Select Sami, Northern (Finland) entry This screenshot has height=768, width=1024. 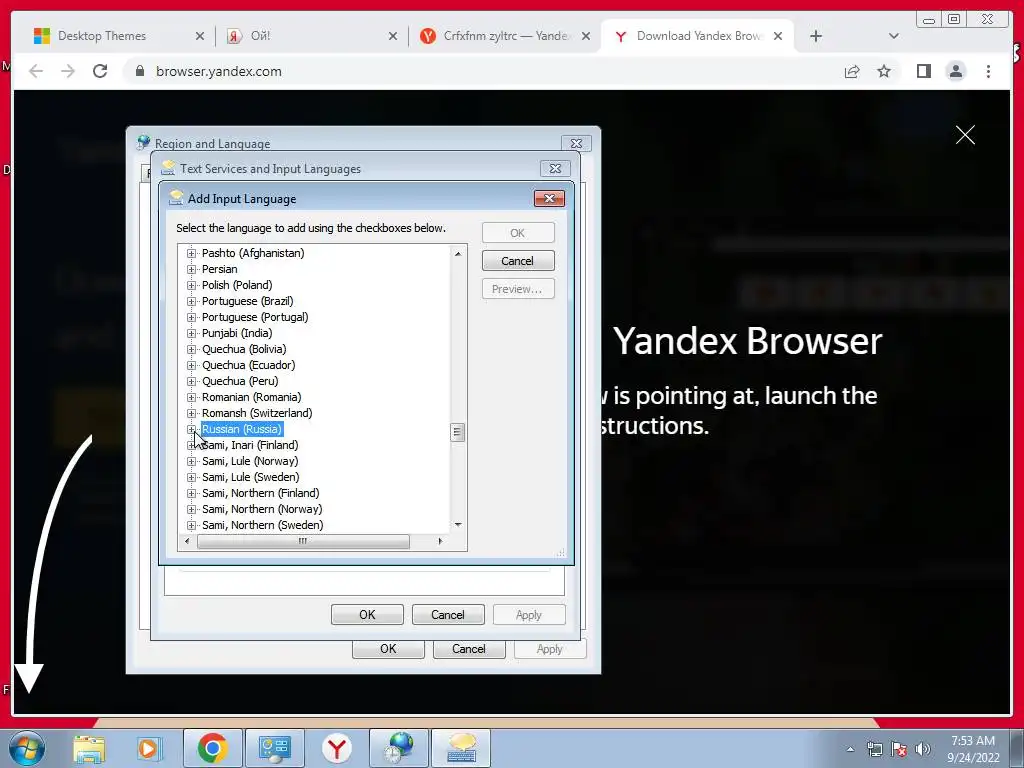(x=261, y=493)
